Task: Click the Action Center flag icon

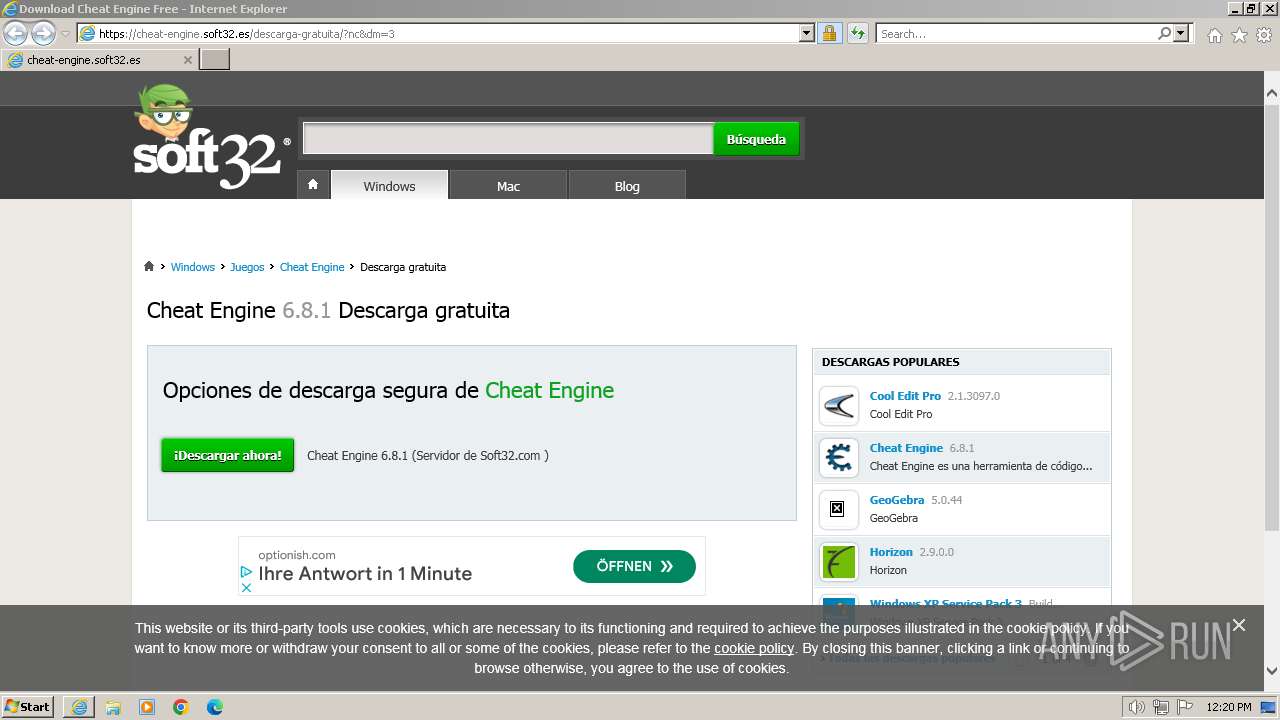Action: pos(1183,707)
